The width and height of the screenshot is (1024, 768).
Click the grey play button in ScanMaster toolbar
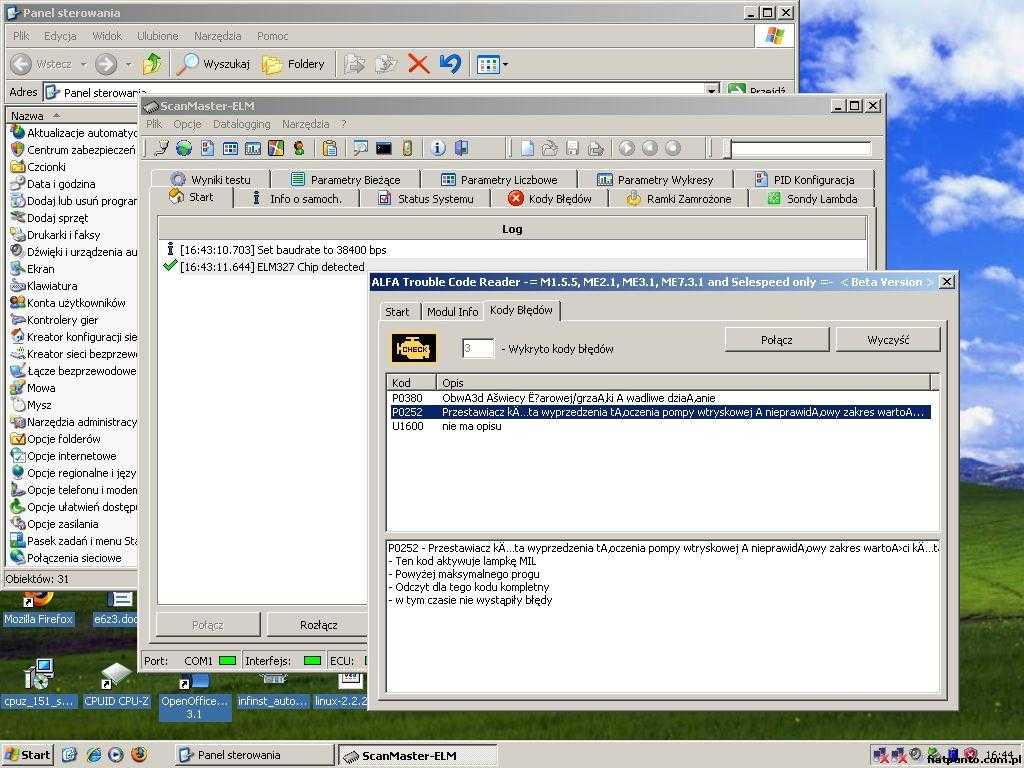pos(627,148)
